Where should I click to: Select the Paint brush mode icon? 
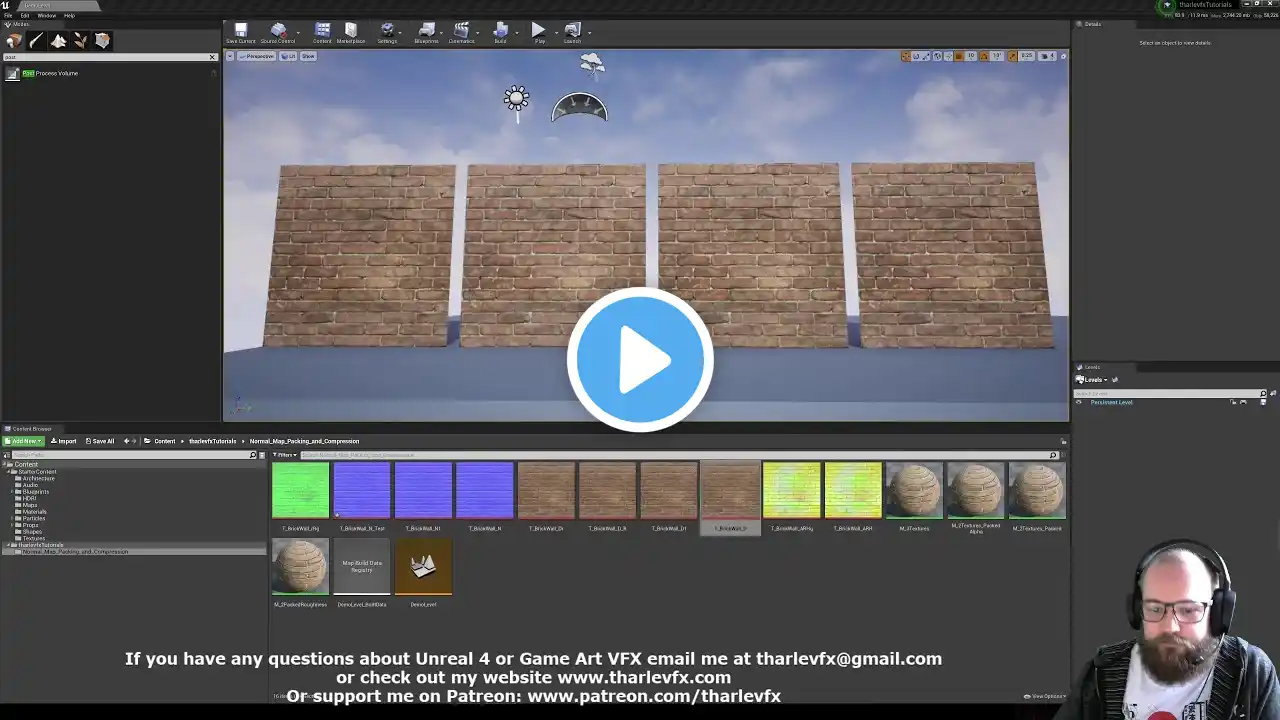(36, 41)
